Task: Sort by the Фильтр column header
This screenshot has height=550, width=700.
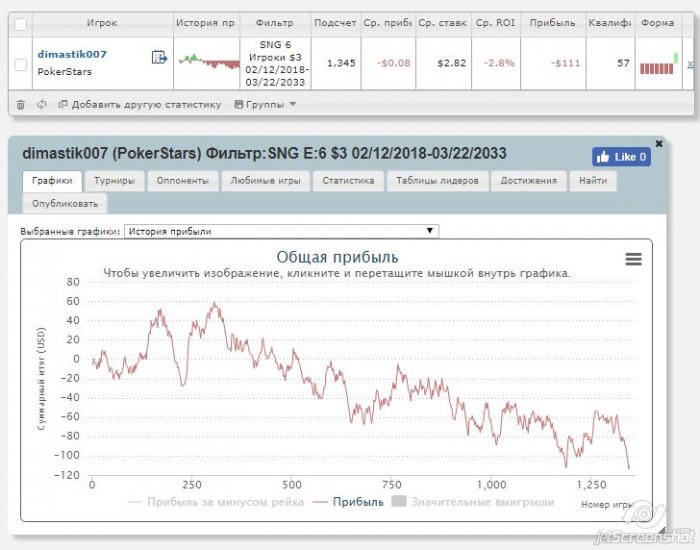Action: tap(275, 23)
